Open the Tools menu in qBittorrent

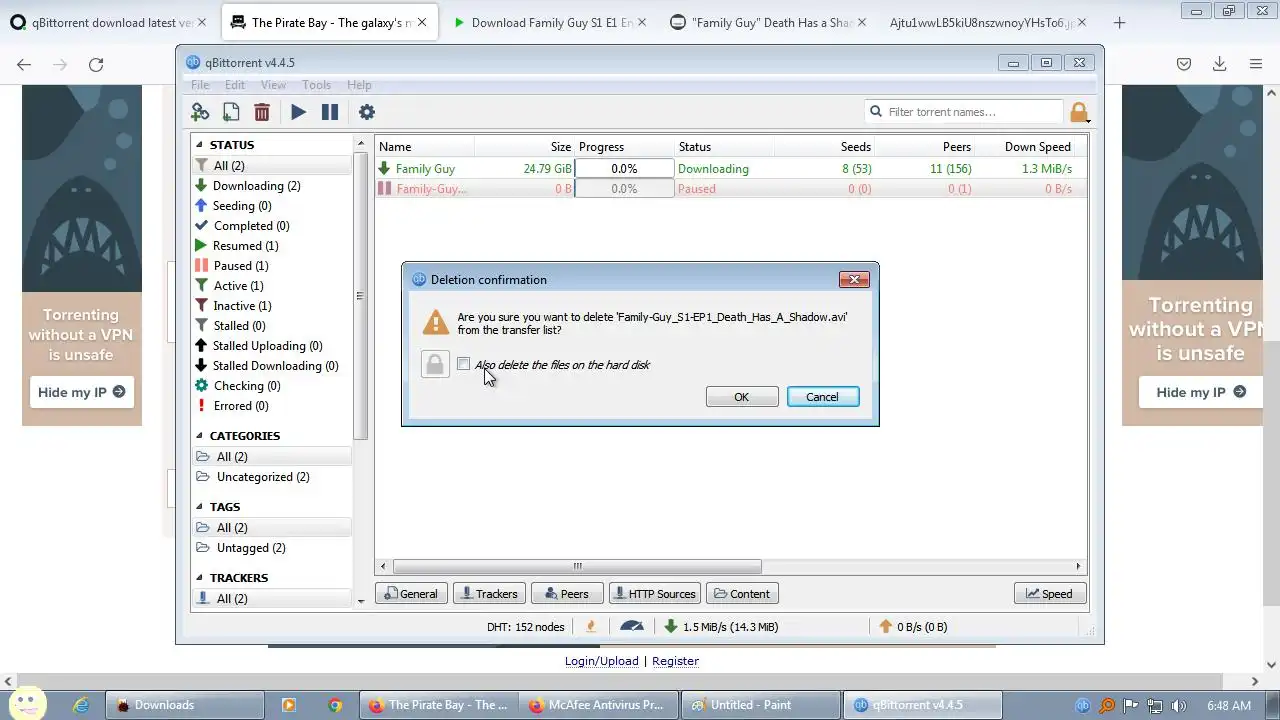[x=316, y=85]
